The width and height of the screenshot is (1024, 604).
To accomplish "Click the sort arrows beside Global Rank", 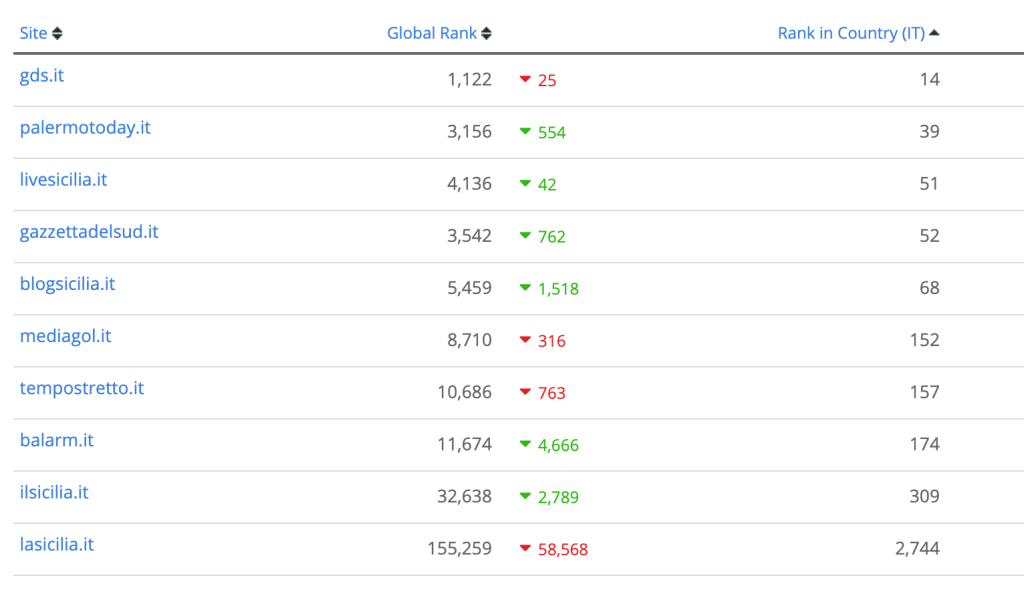I will (485, 32).
